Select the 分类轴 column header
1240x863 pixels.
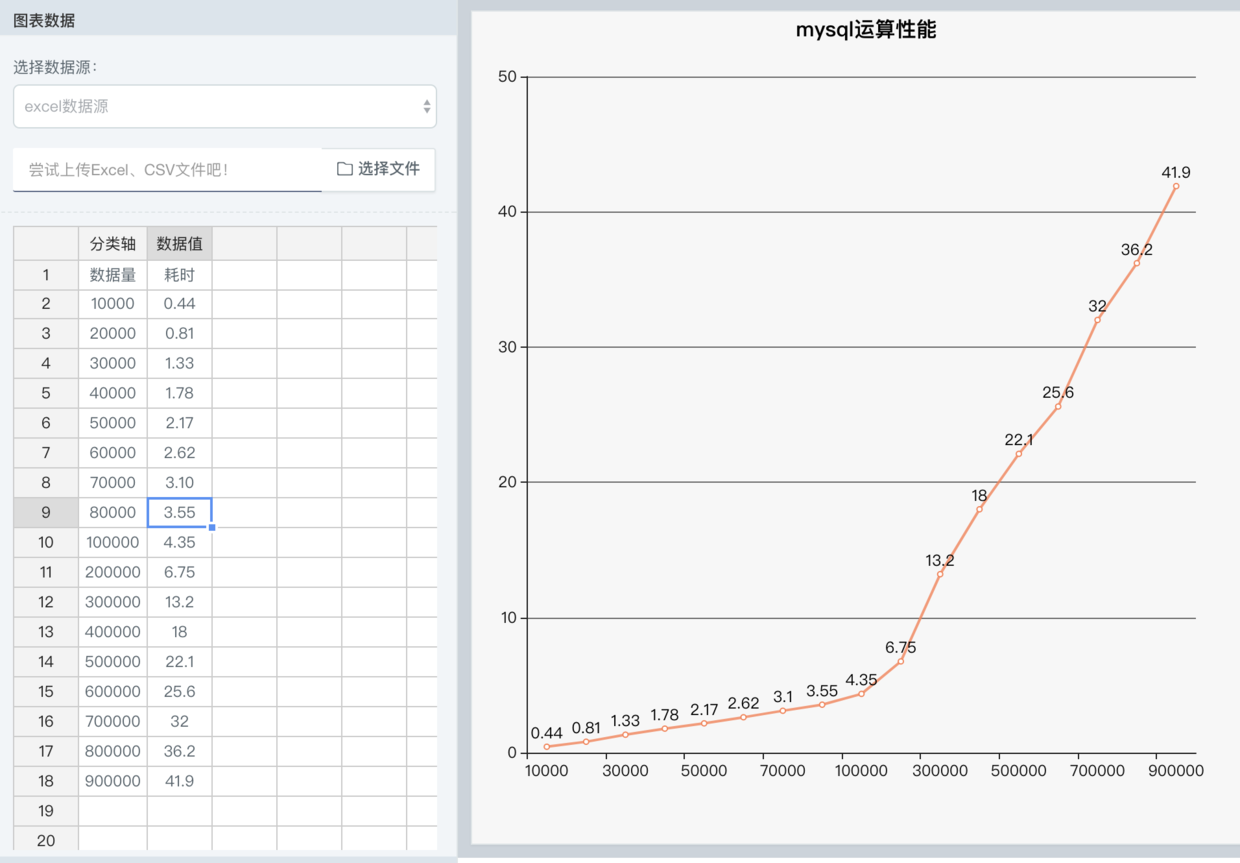point(113,243)
